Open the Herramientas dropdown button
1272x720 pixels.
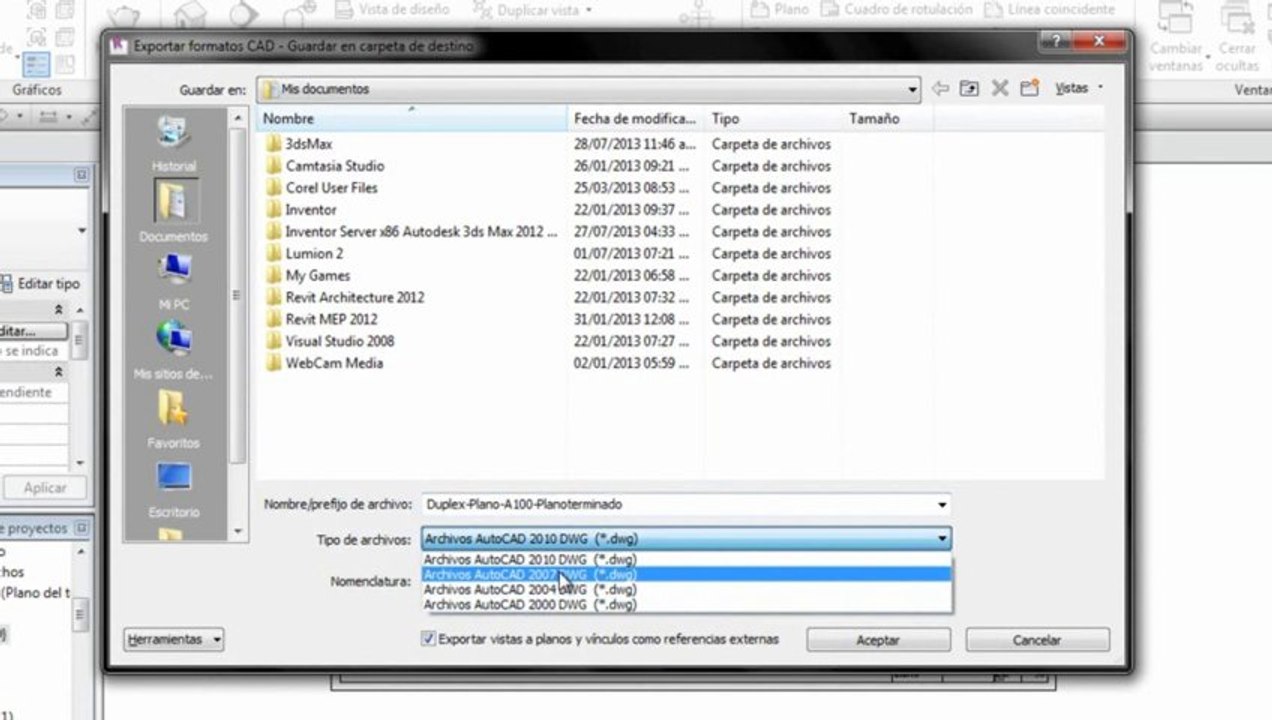(x=174, y=639)
